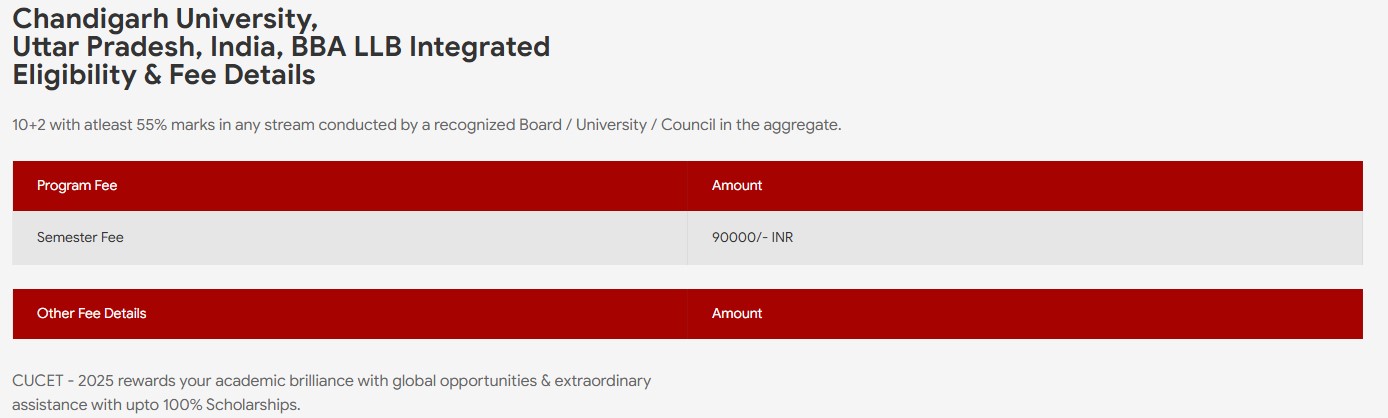
Task: Click the "Amount" header beside Other Fee Details
Action: 737,313
